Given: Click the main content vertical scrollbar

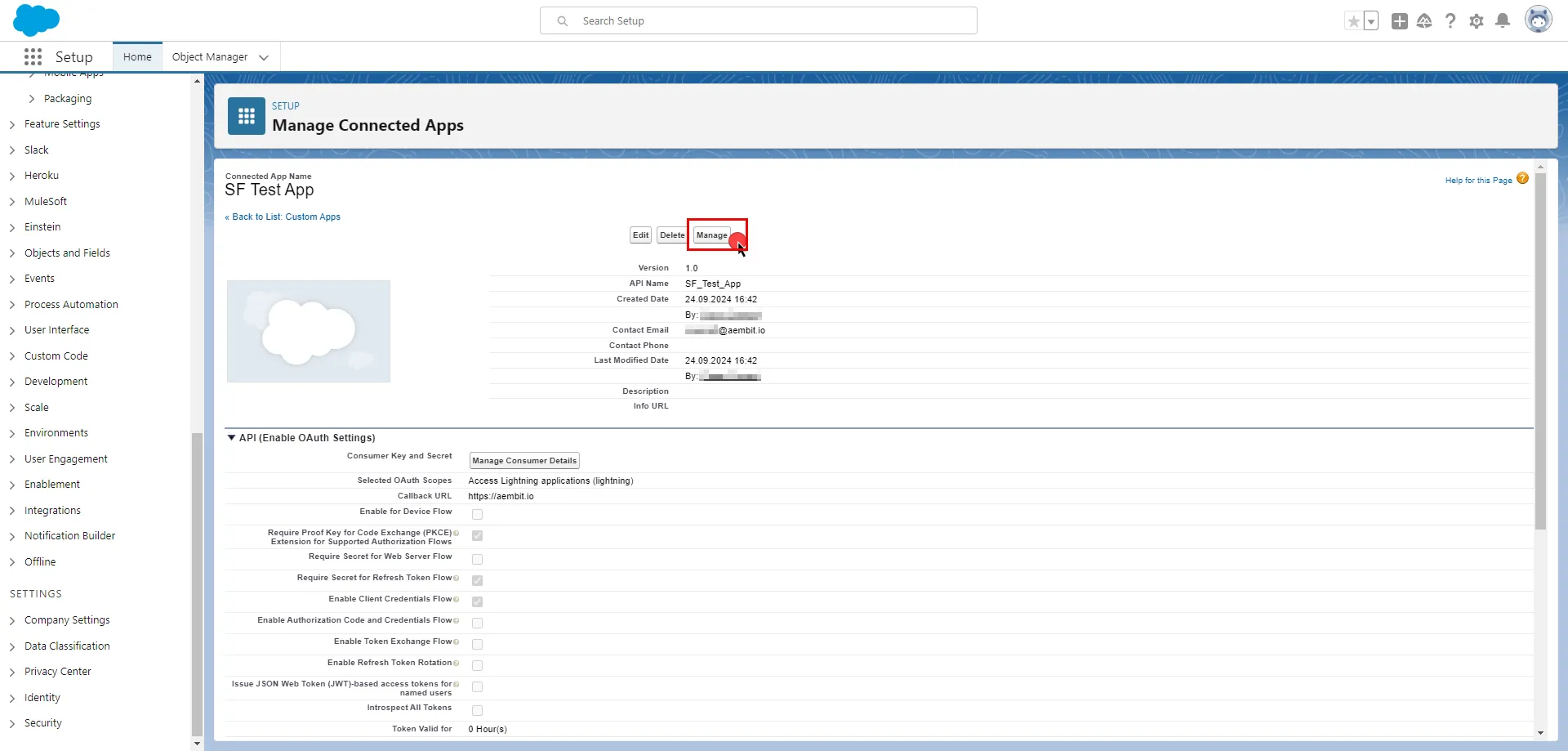Looking at the screenshot, I should pos(1540,351).
